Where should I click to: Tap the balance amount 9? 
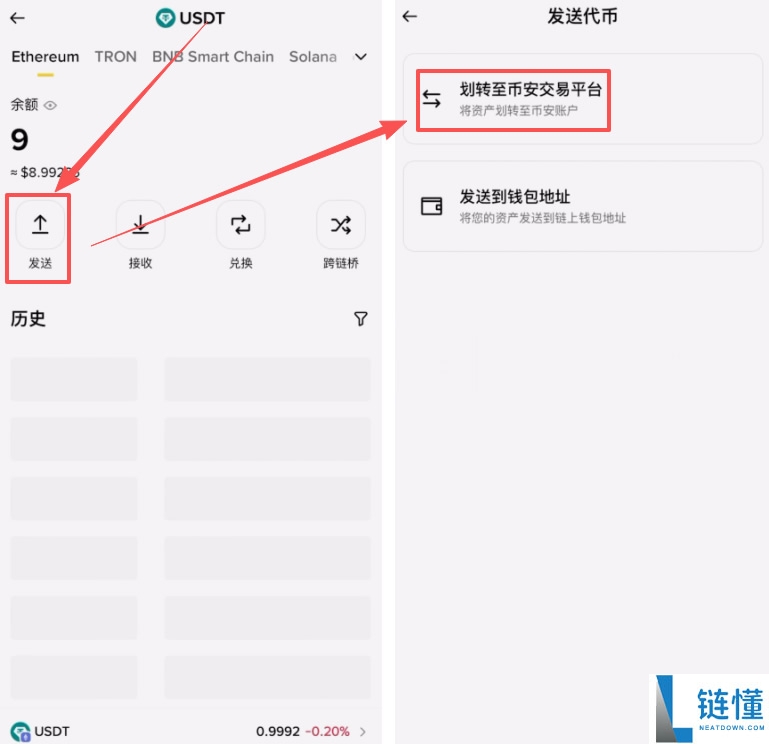[20, 139]
